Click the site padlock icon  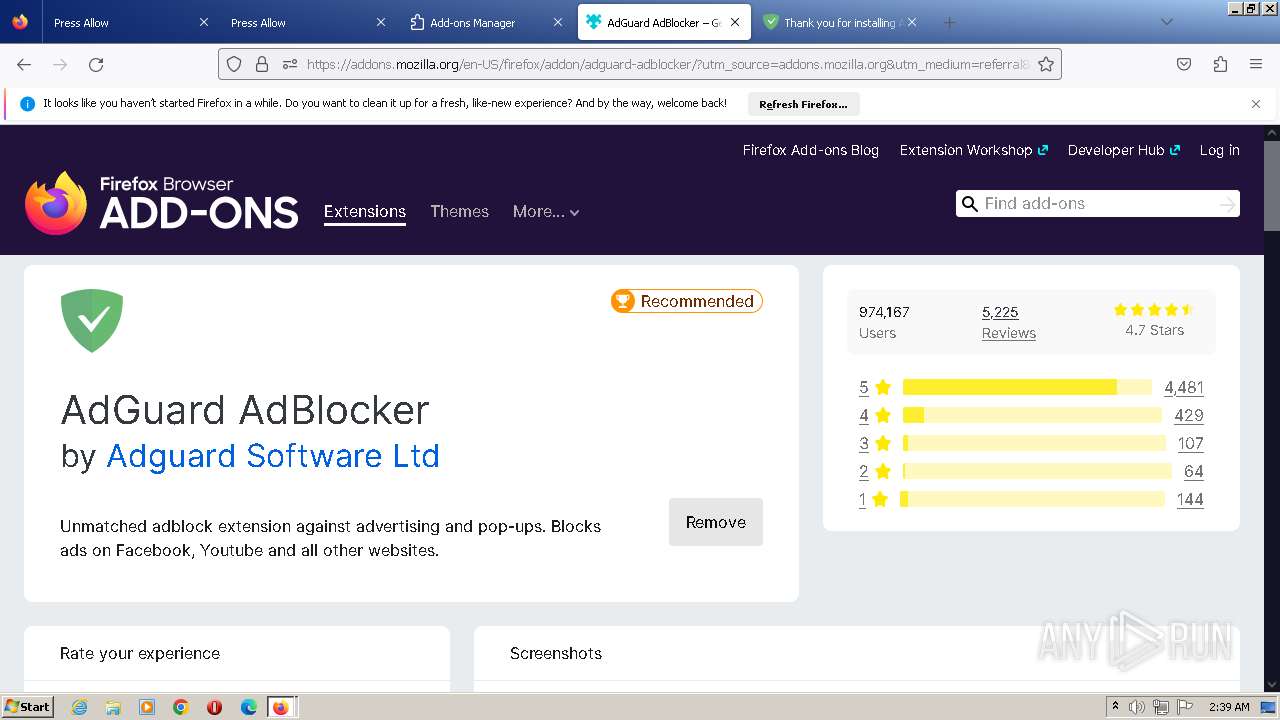(262, 64)
